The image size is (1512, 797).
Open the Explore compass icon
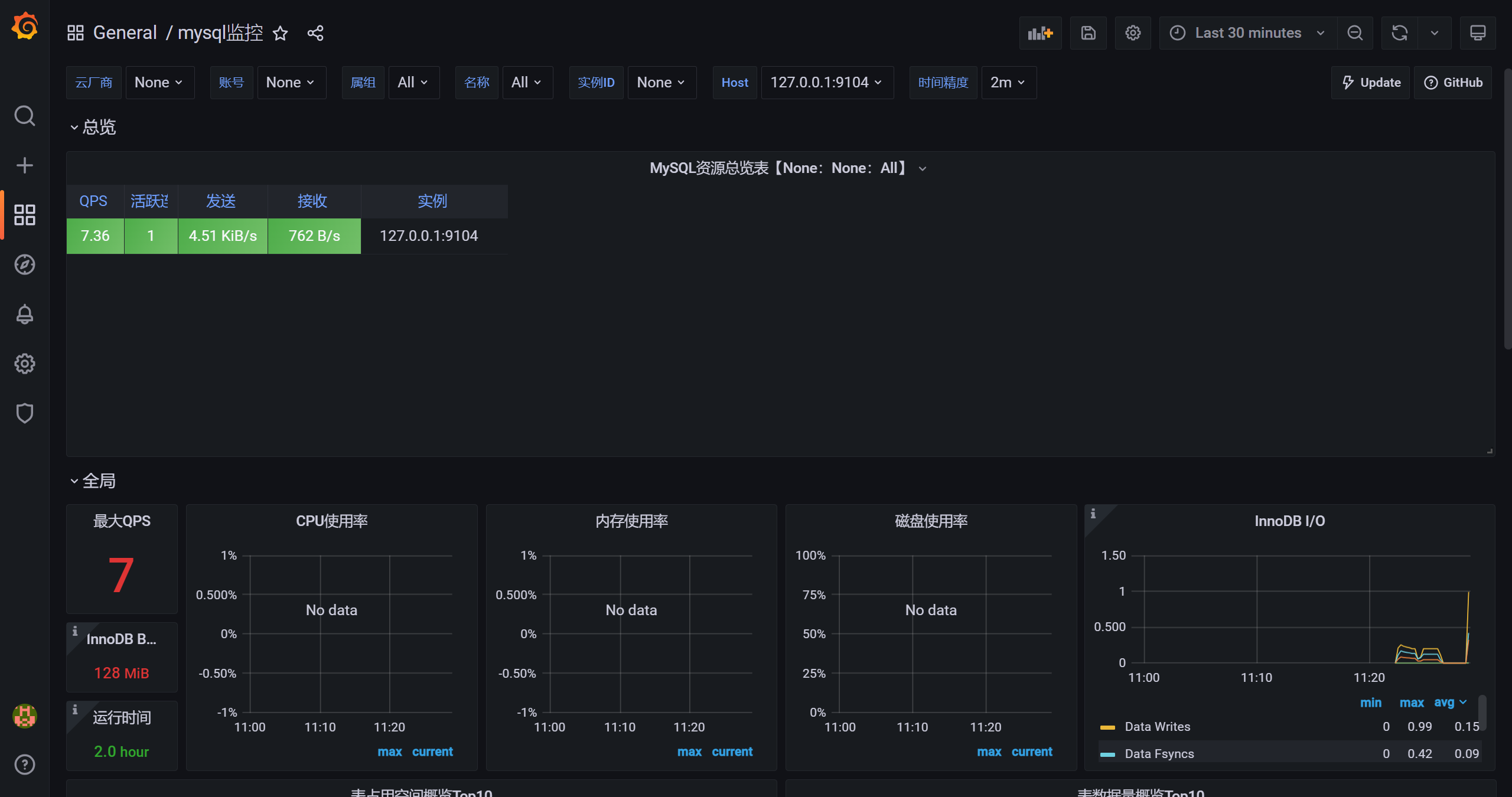25,264
